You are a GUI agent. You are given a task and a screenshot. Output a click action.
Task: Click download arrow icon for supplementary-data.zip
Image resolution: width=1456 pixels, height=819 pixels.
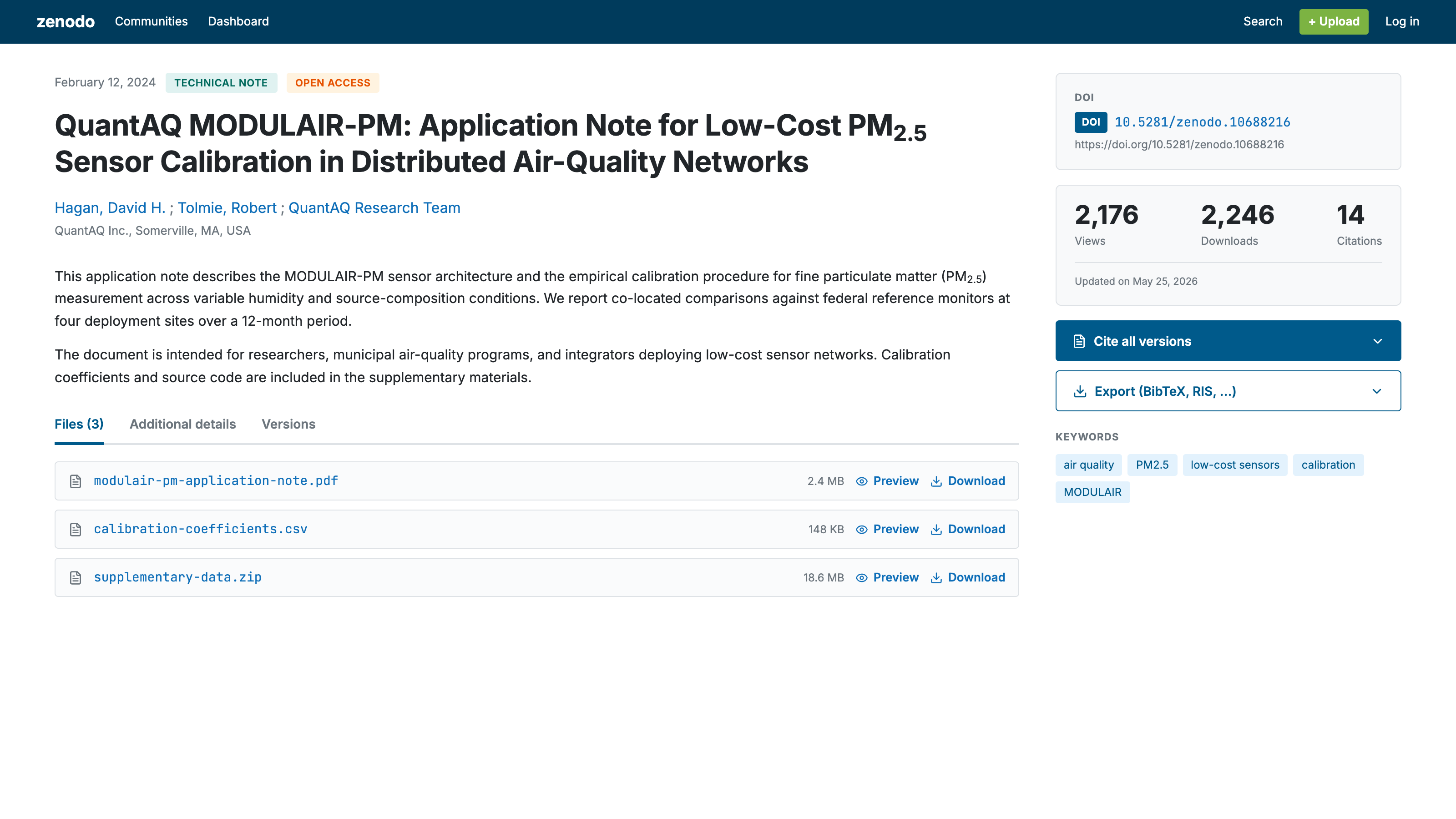[936, 577]
